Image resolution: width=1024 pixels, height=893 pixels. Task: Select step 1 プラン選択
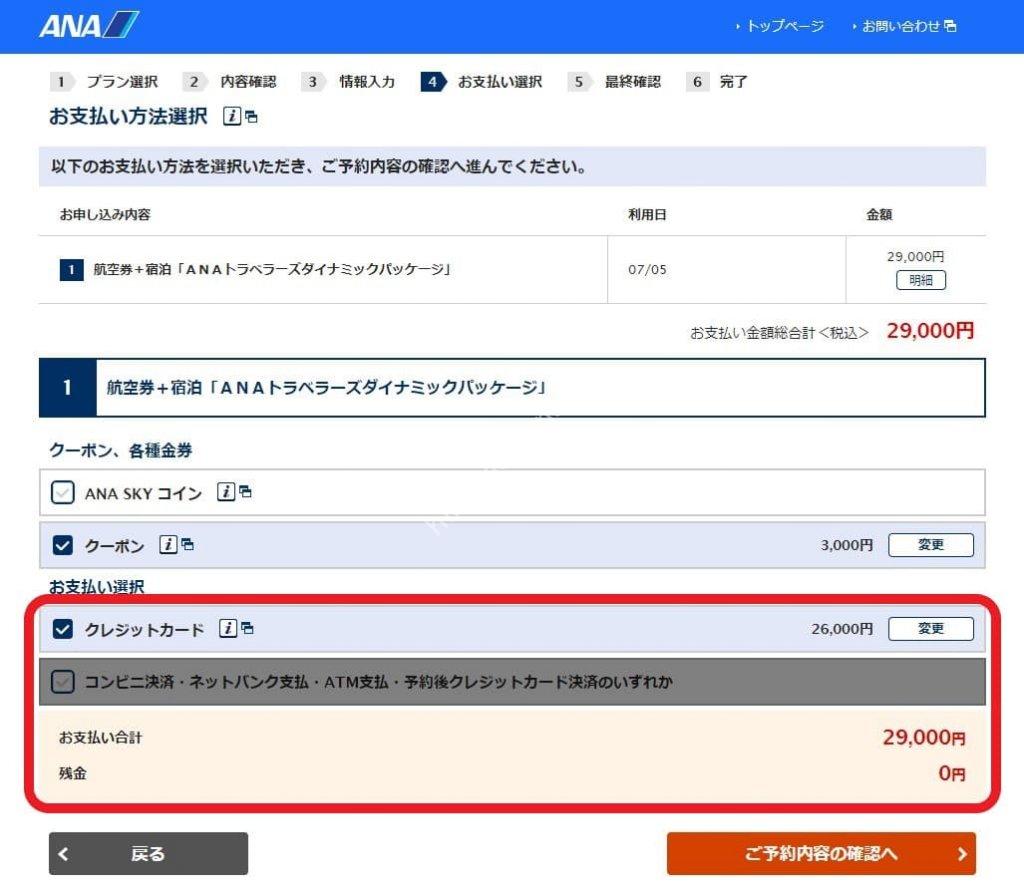(x=104, y=82)
